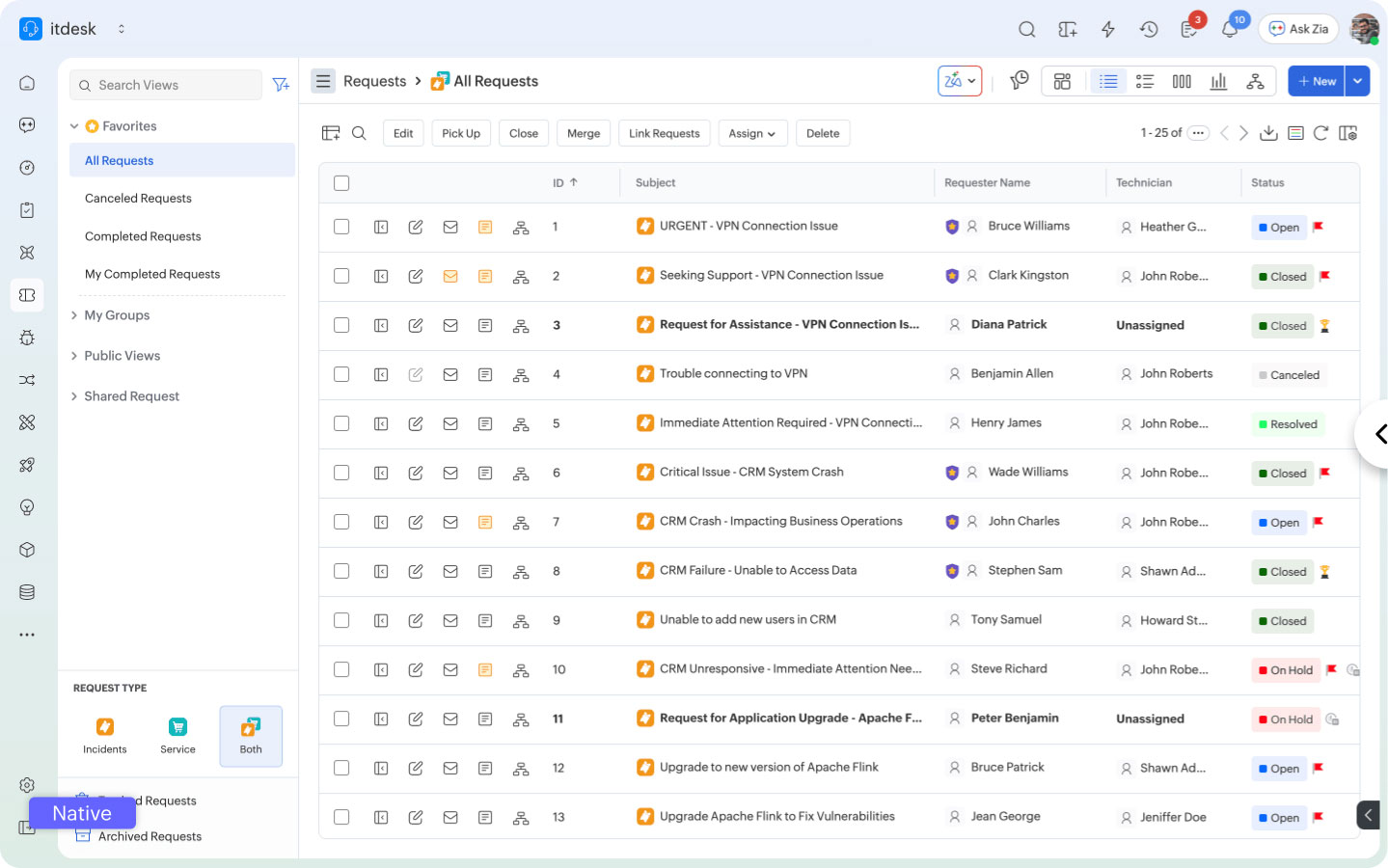
Task: Select the My Completed Requests view
Action: (x=152, y=274)
